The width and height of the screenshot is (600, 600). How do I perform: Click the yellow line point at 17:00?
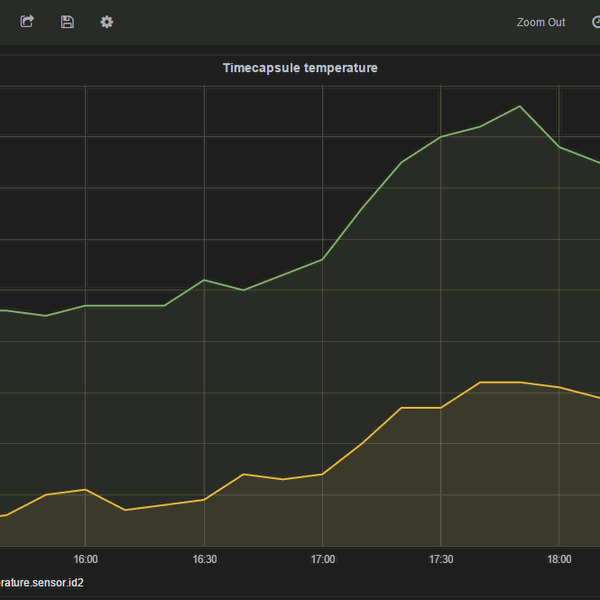[322, 474]
